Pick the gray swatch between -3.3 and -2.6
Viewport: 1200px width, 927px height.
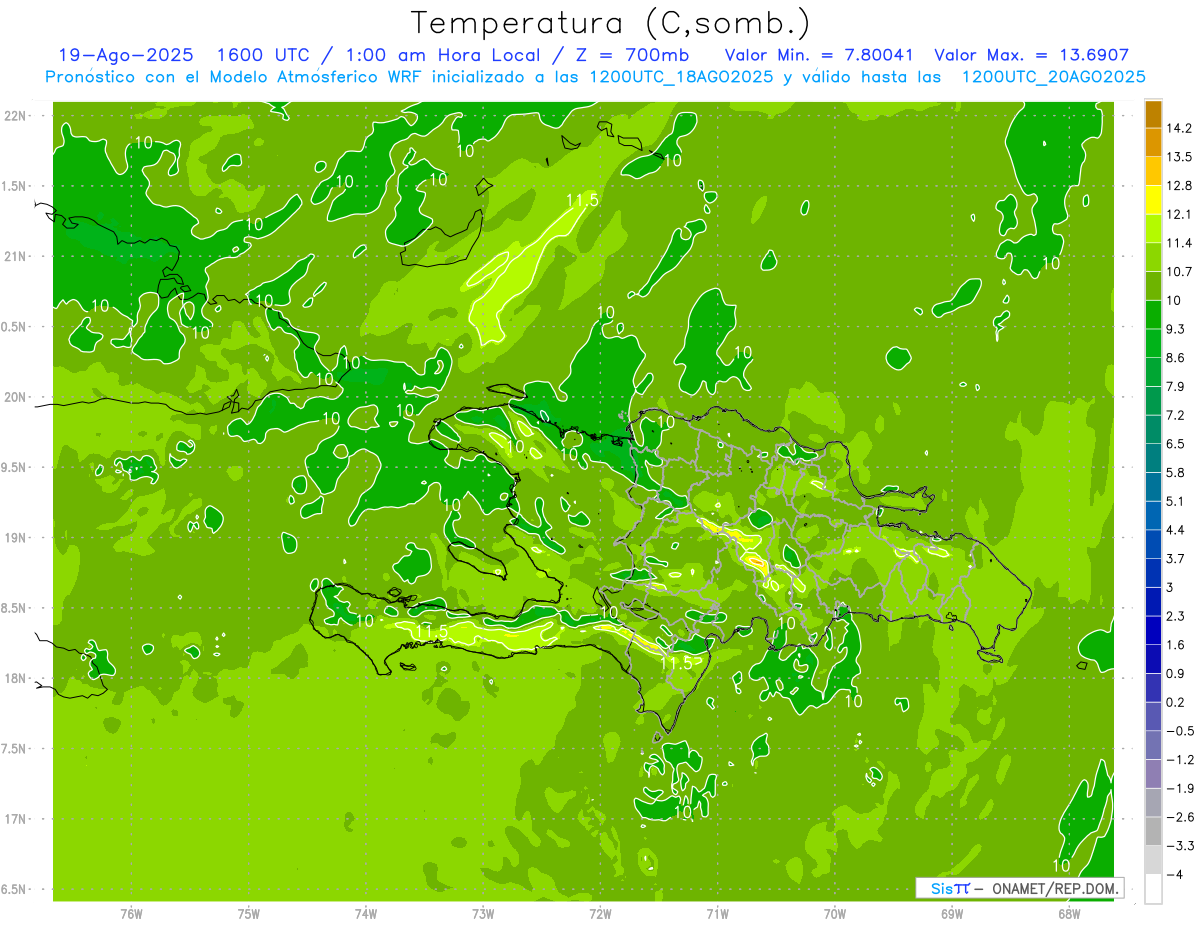(1153, 831)
